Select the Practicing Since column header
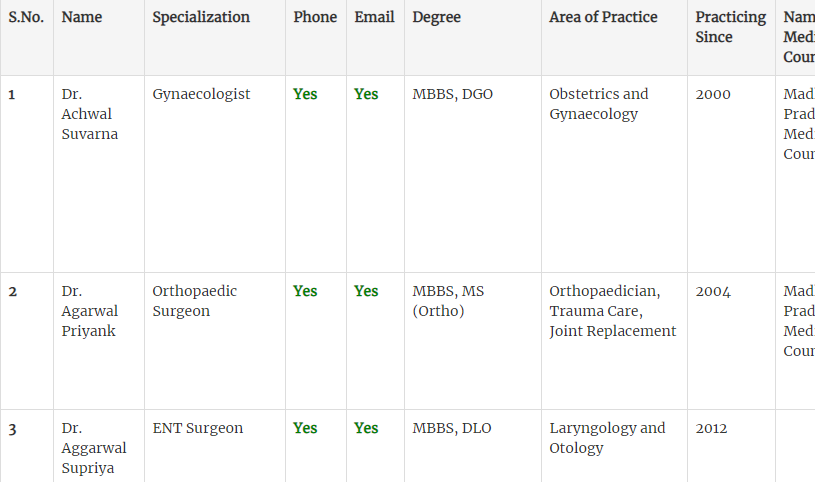 pyautogui.click(x=730, y=27)
